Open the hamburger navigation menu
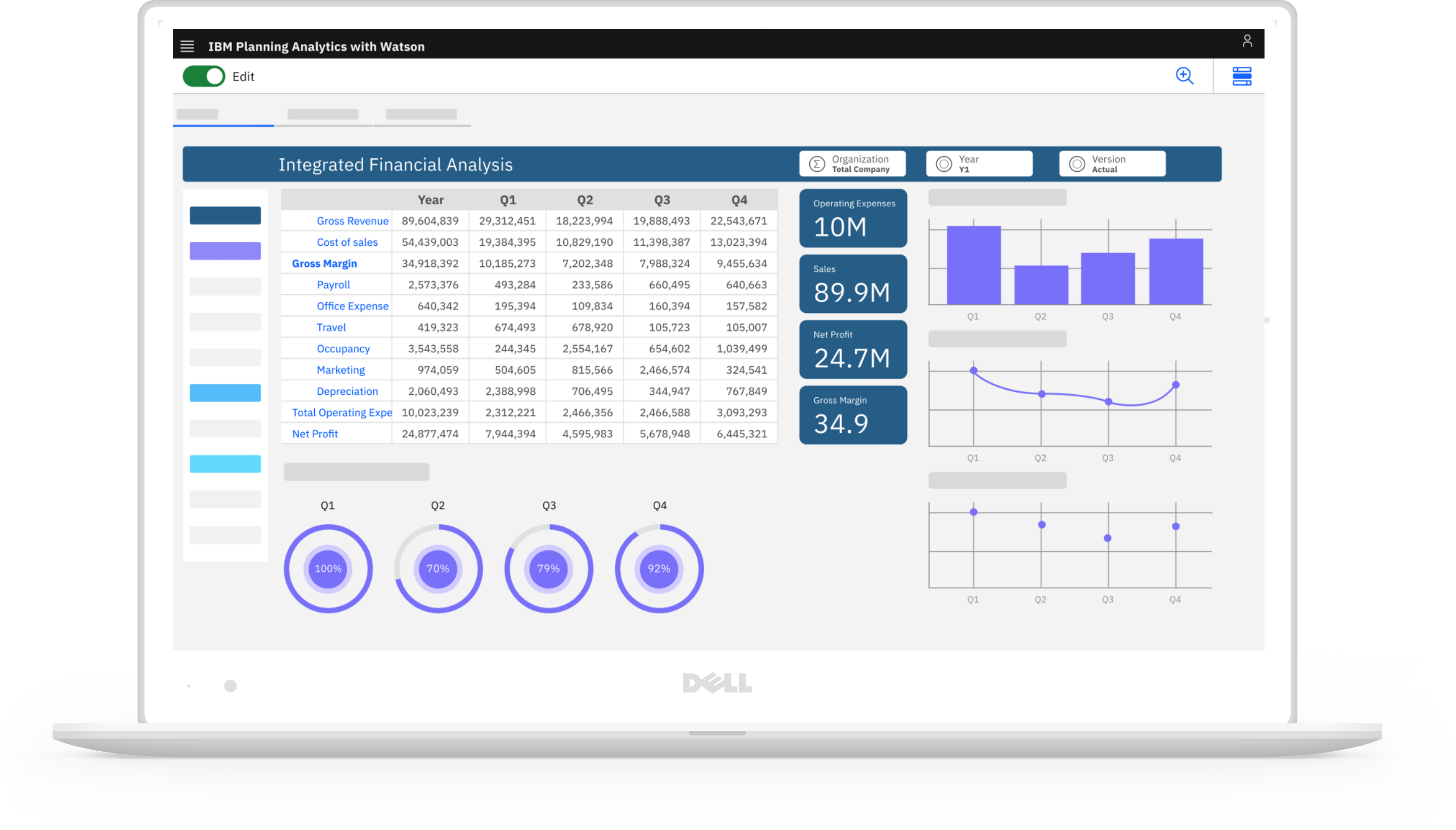The height and width of the screenshot is (830, 1456). point(187,46)
